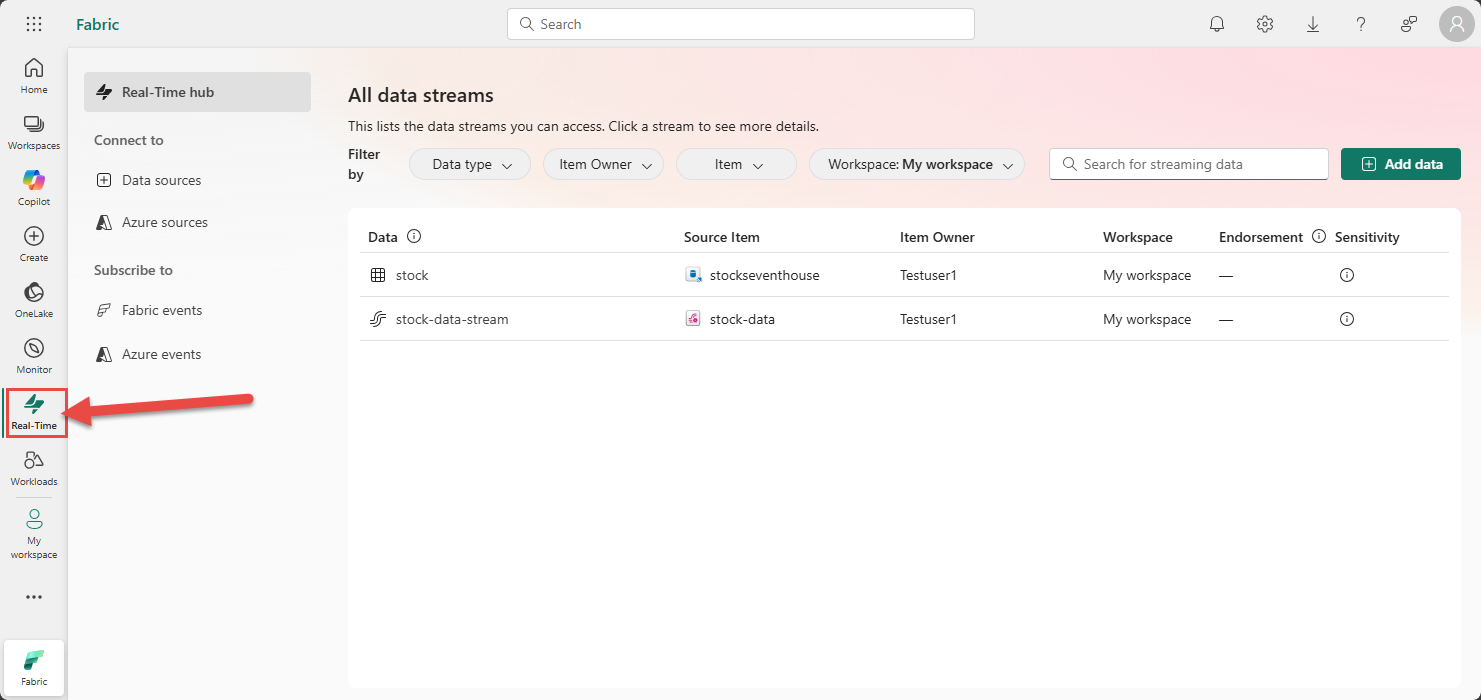Click the Workspace column header
1481x700 pixels.
click(x=1138, y=237)
